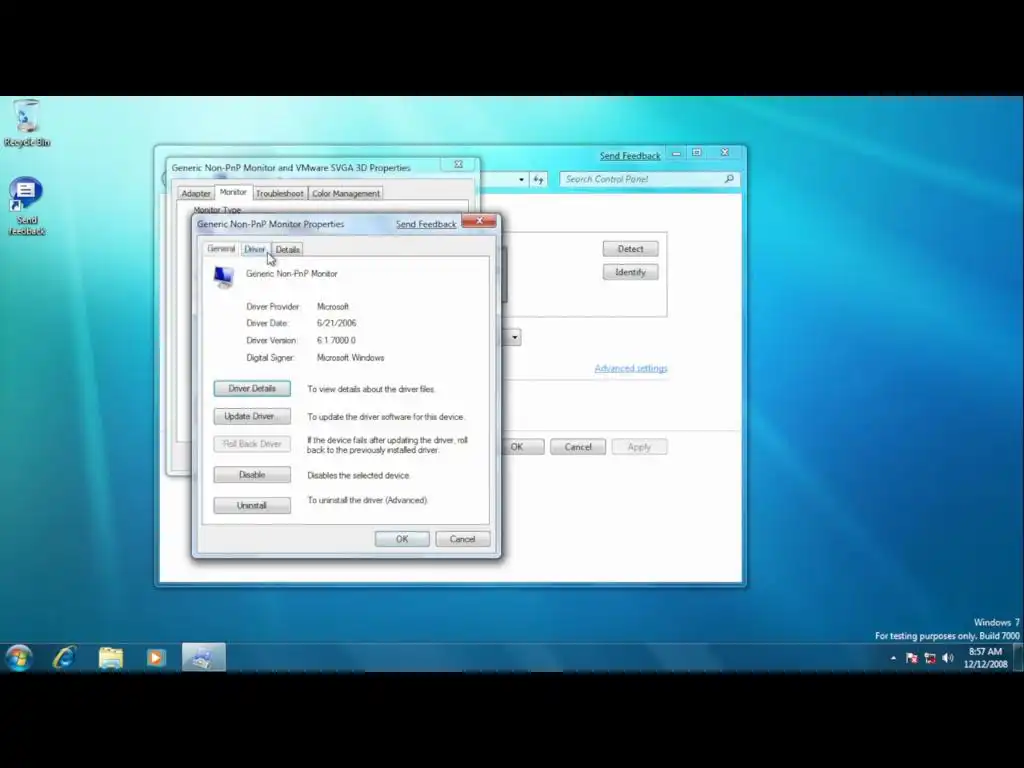This screenshot has height=768, width=1024.
Task: Click Cancel in the Control Panel window
Action: 578,447
